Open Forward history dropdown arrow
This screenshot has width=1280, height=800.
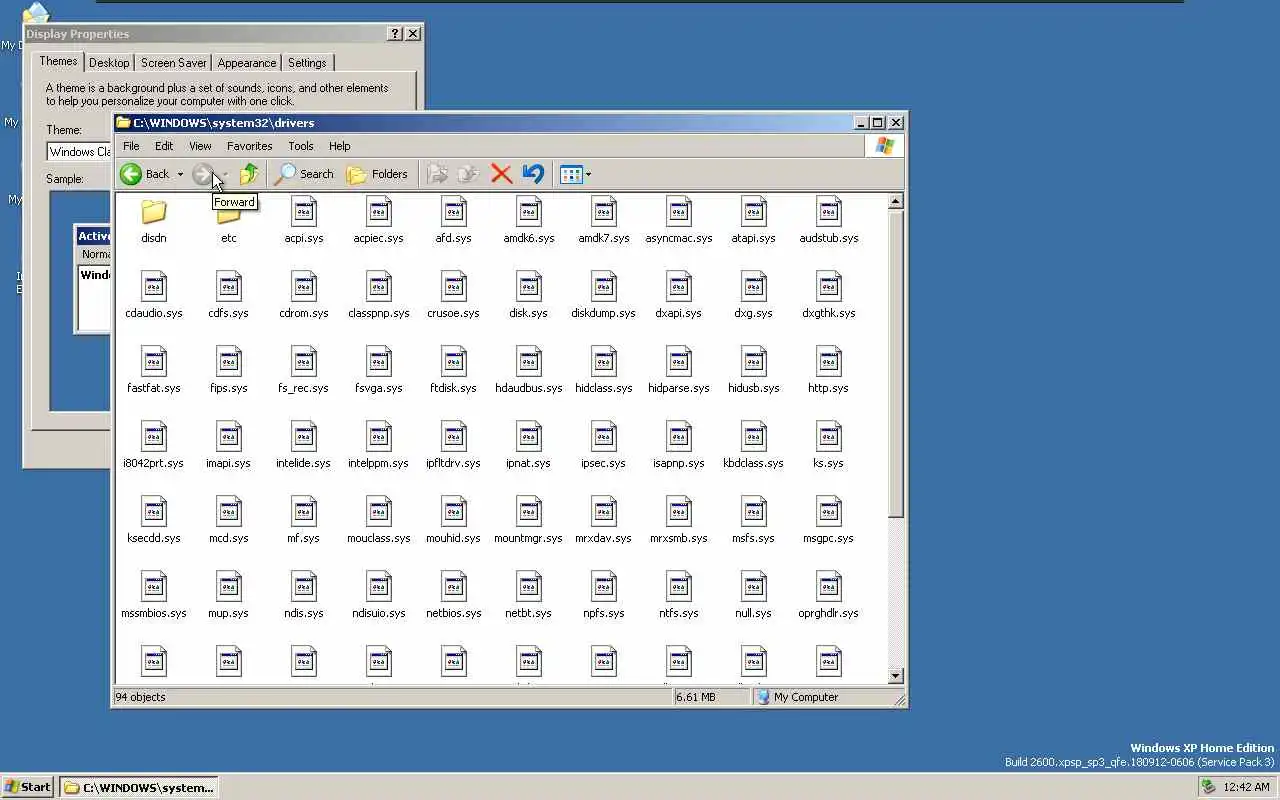click(x=226, y=174)
